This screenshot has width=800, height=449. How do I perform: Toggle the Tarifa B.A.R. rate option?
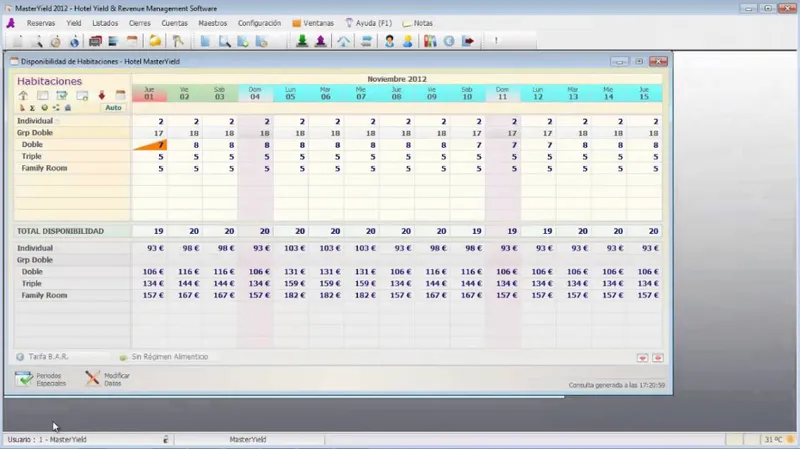(x=43, y=357)
